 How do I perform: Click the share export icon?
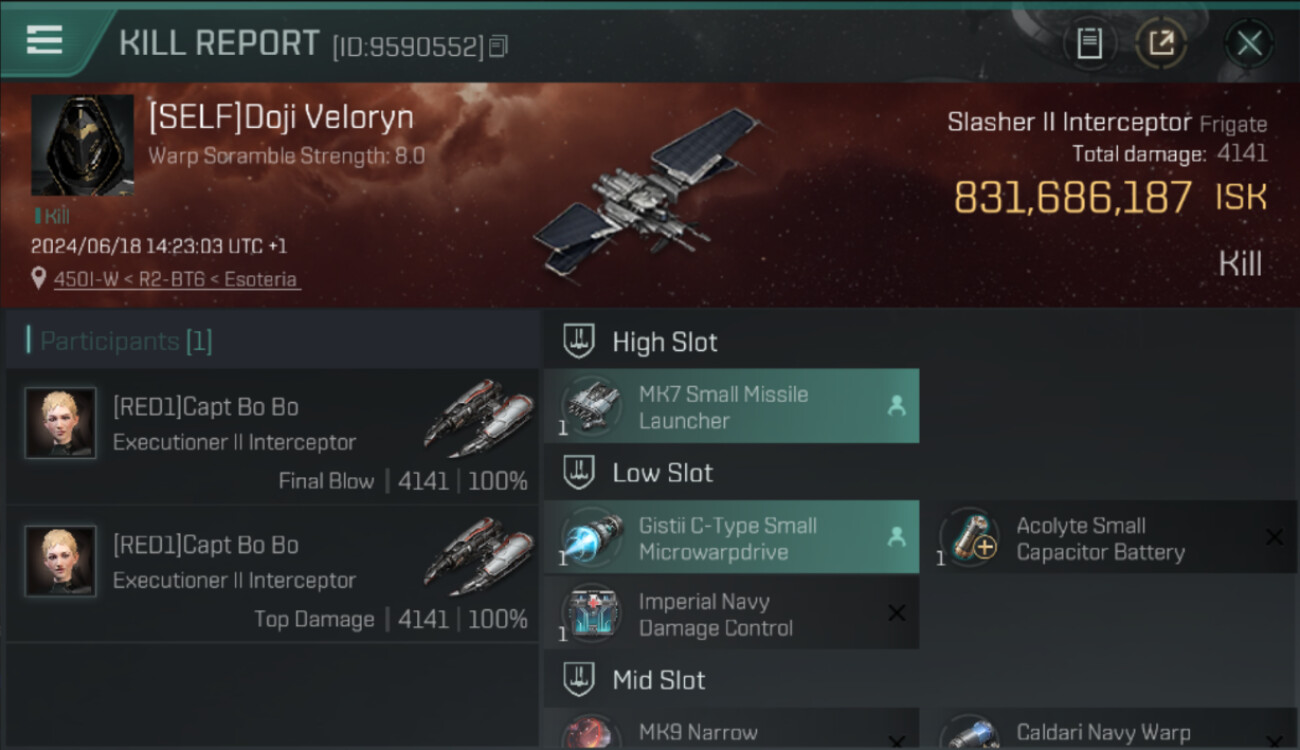tap(1161, 43)
